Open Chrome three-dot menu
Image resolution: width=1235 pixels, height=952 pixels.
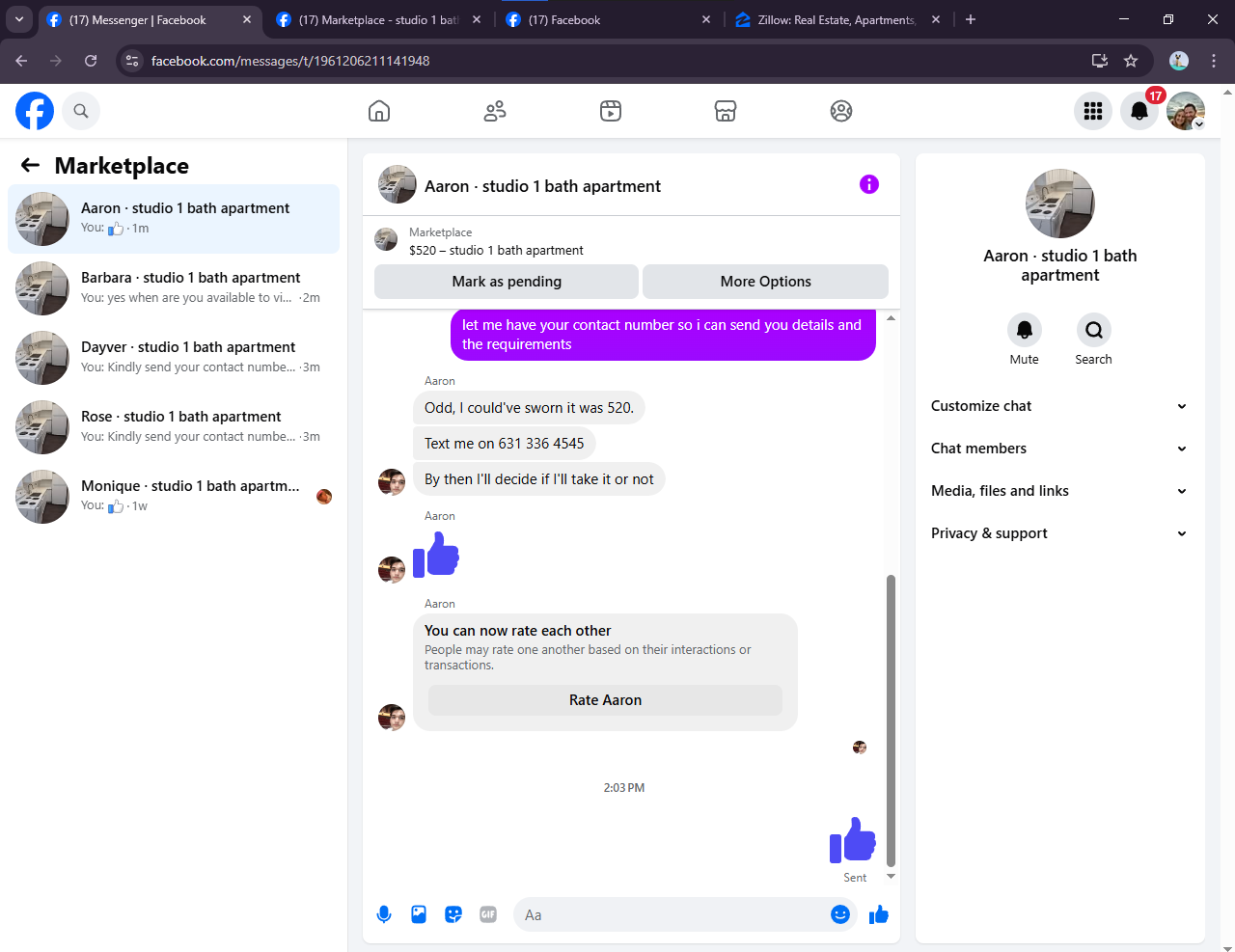click(x=1214, y=61)
